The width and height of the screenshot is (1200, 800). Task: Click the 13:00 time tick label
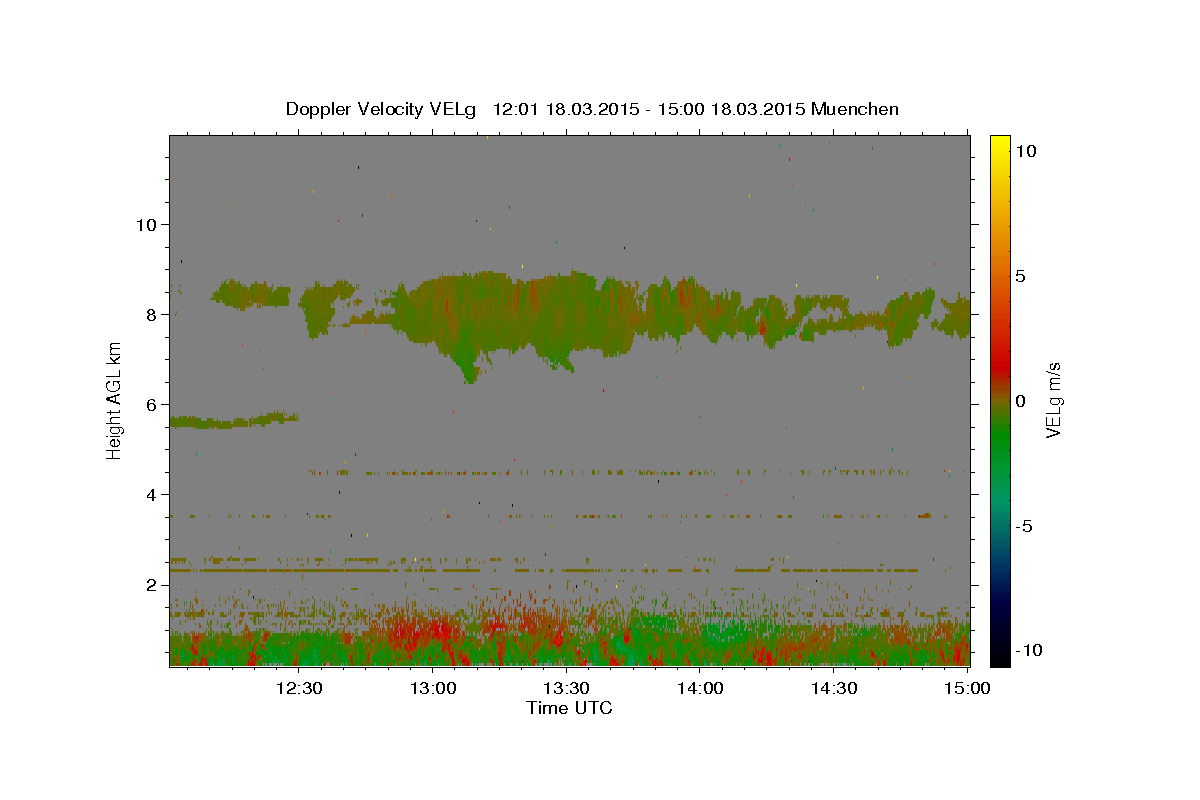click(435, 688)
